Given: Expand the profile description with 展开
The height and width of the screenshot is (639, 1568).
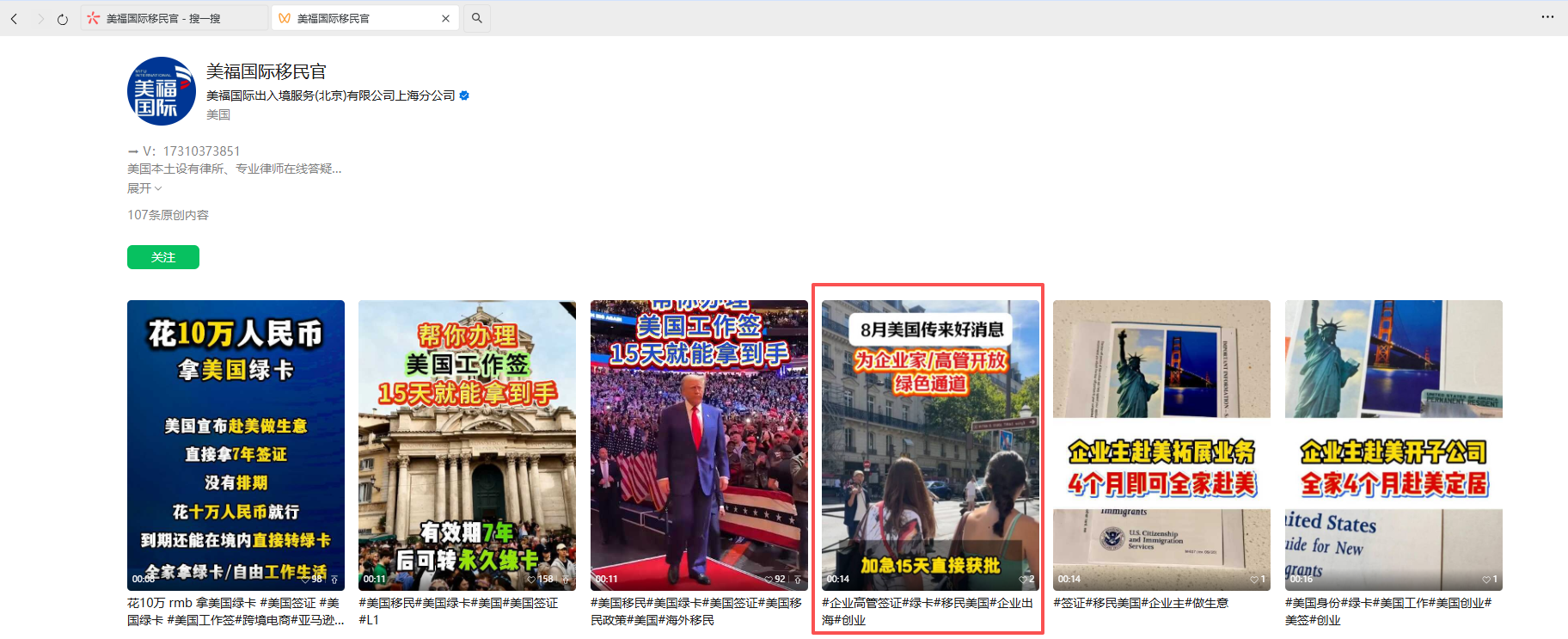Looking at the screenshot, I should (144, 188).
